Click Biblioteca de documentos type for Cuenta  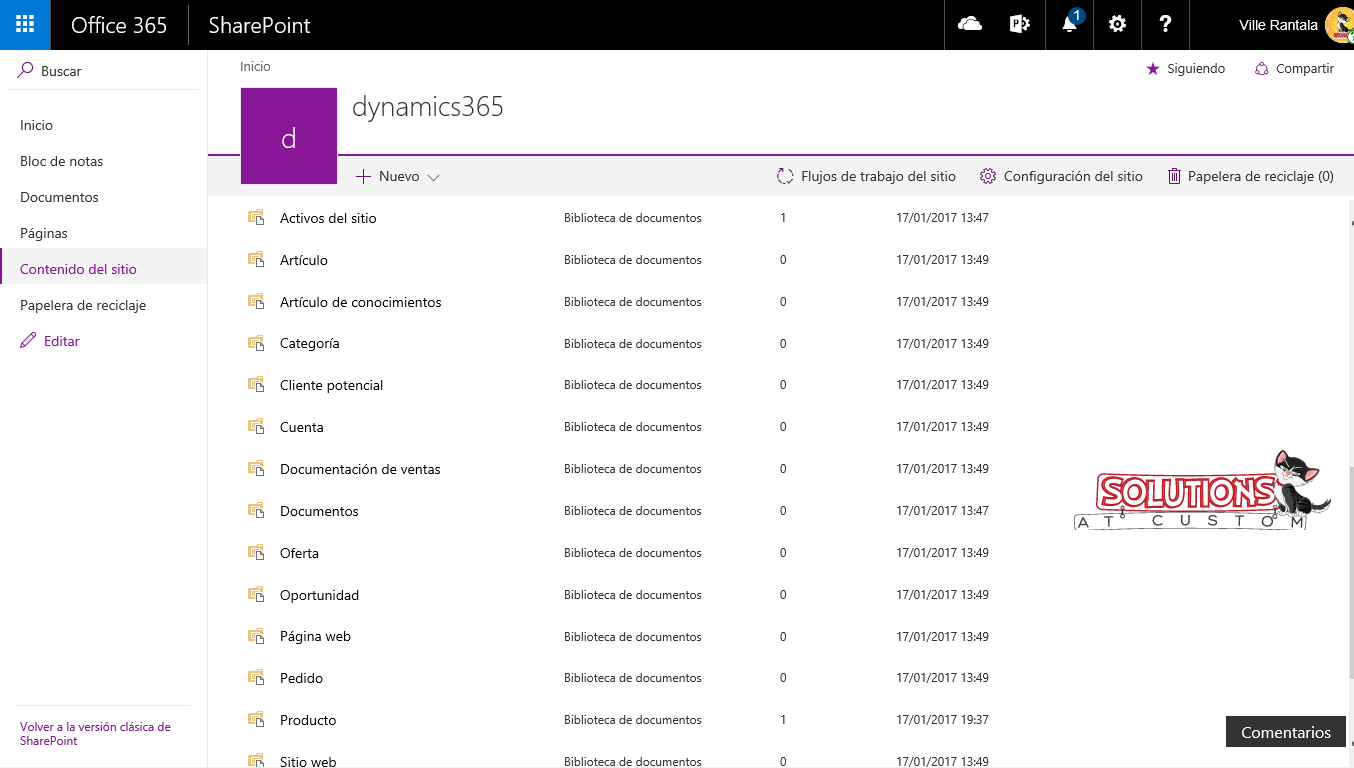633,427
